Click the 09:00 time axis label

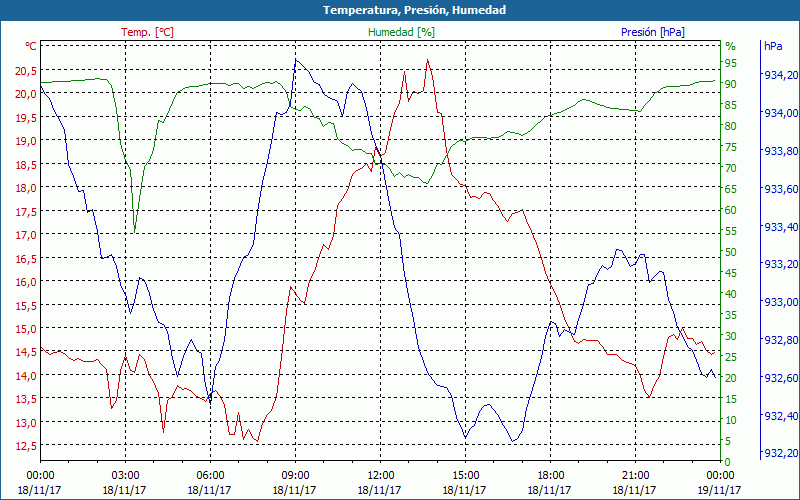pos(295,476)
